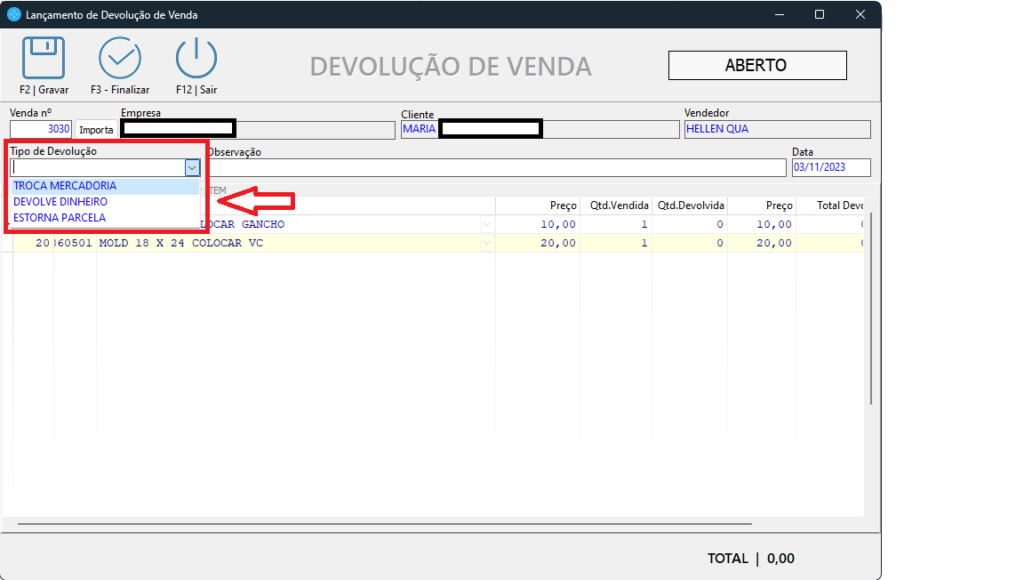The image size is (1024, 580).
Task: Click Qtd.Devolvida cell of second row
Action: coord(689,243)
